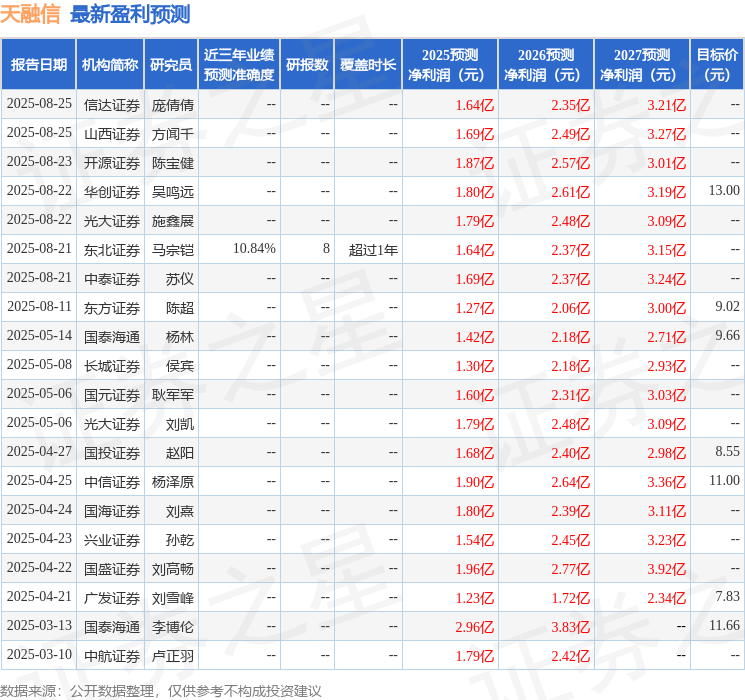
Task: Select 长城证券 institution cell
Action: click(x=112, y=366)
